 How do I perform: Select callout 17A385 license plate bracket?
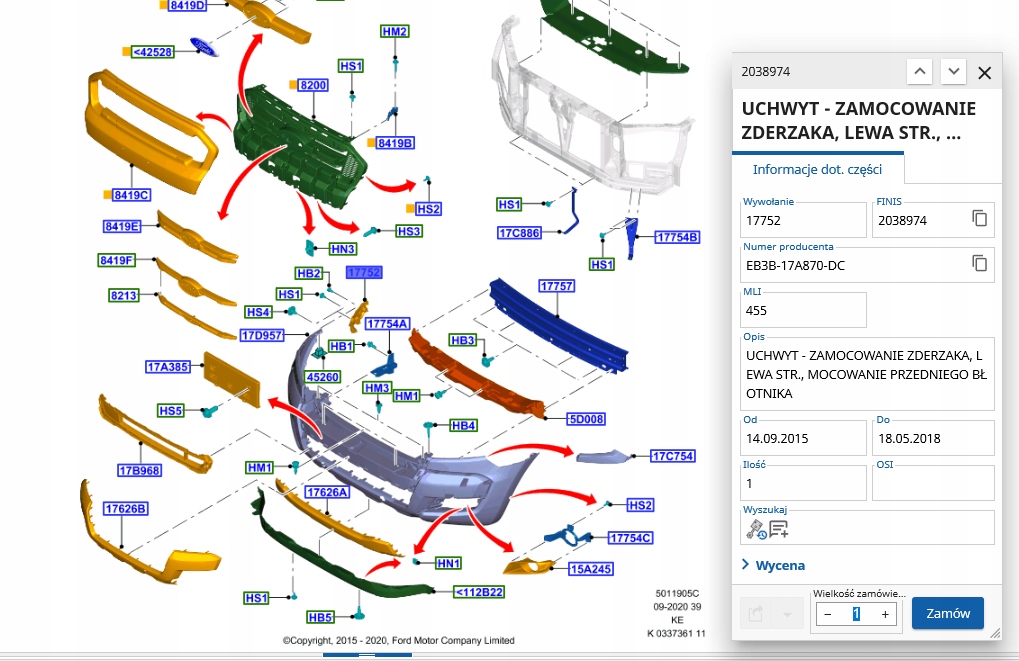[168, 367]
